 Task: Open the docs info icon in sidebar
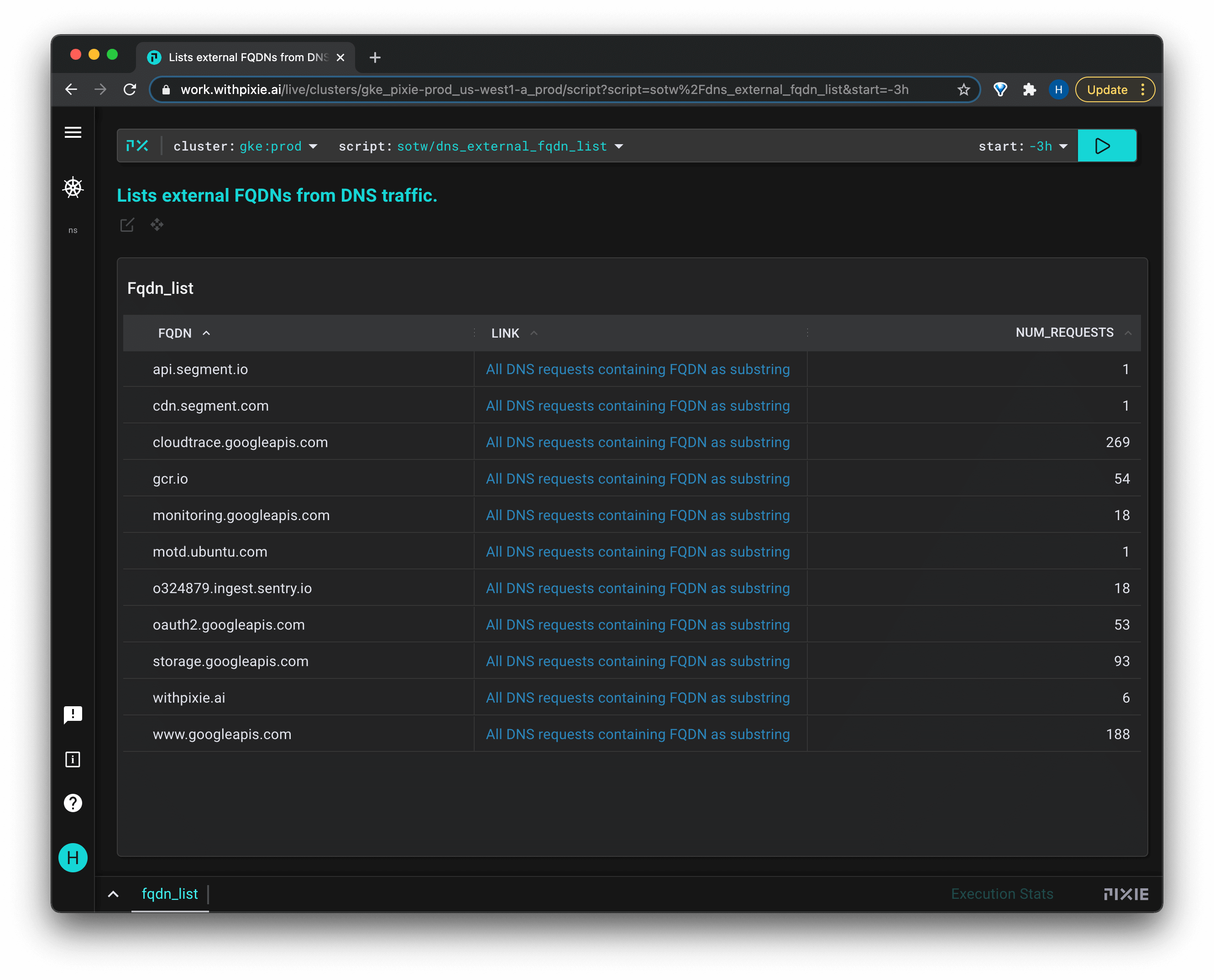tap(73, 759)
